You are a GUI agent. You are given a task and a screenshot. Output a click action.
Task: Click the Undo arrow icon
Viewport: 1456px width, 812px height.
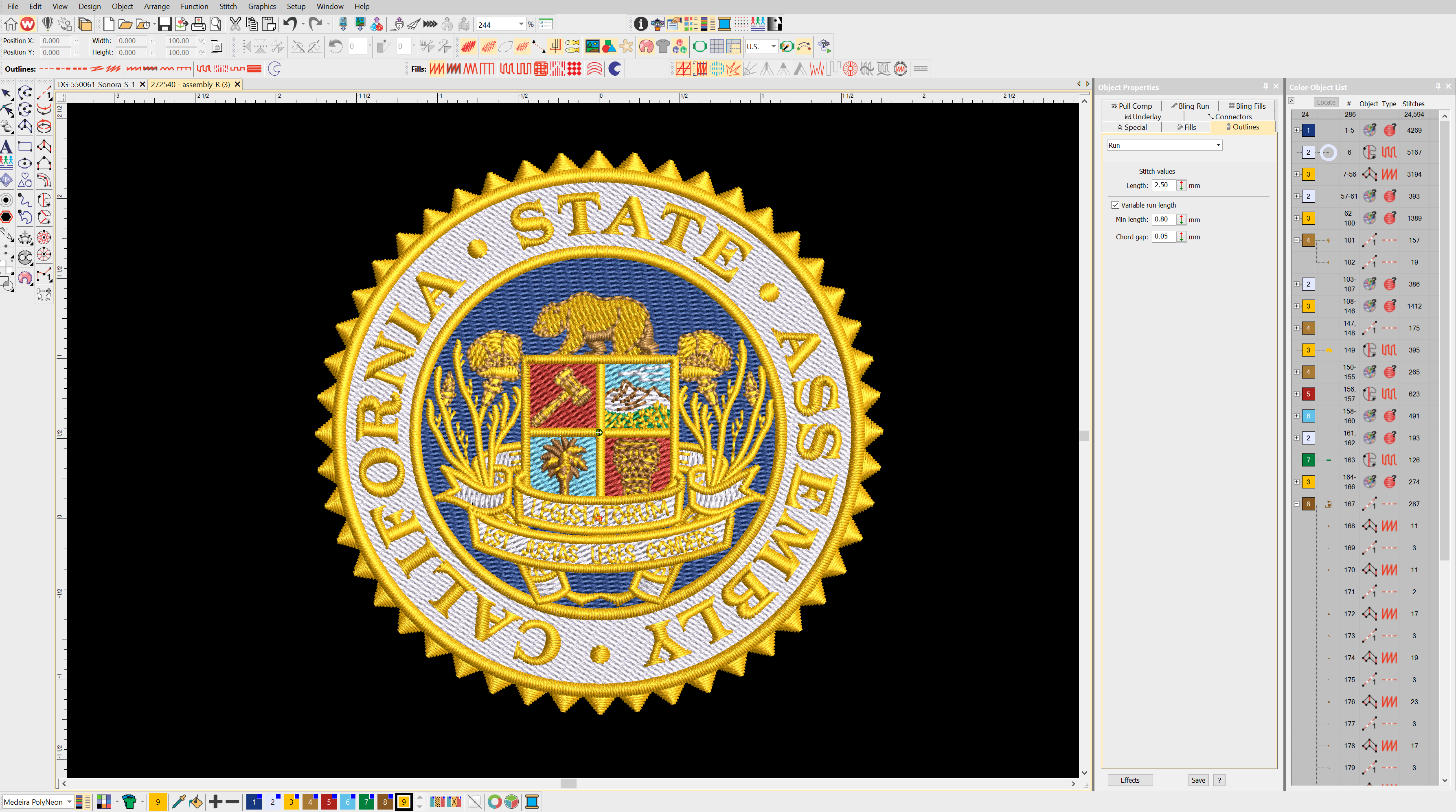[290, 24]
